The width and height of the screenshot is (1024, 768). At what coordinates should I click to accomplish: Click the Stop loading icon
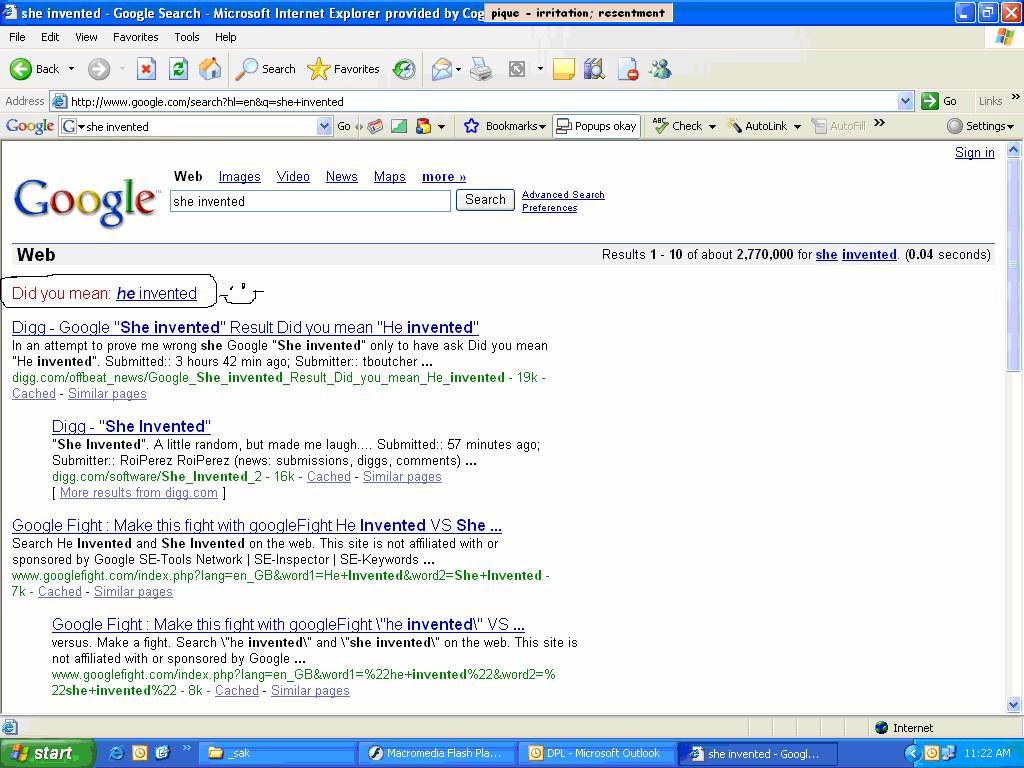[146, 69]
